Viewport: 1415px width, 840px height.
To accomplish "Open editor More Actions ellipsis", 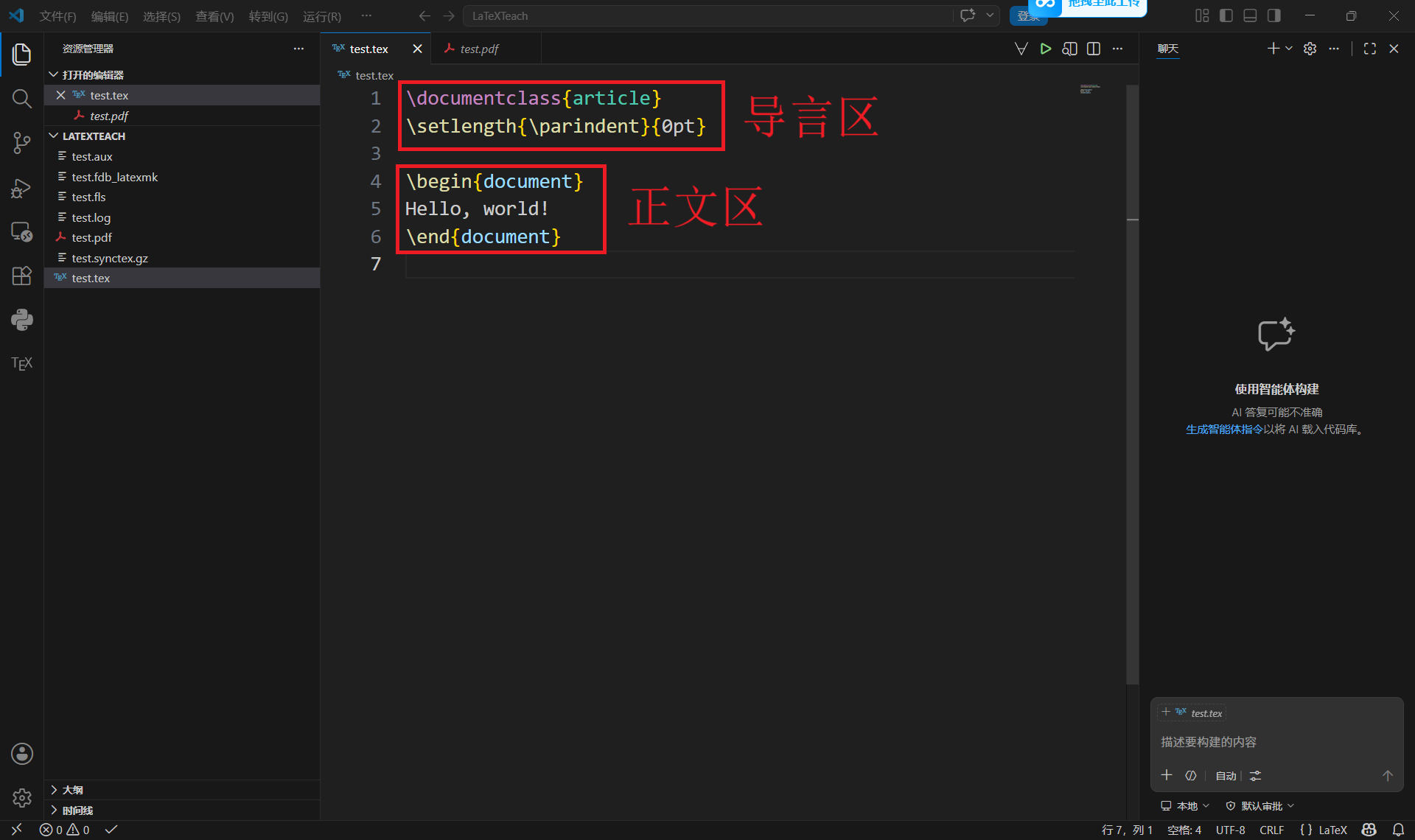I will (1117, 49).
